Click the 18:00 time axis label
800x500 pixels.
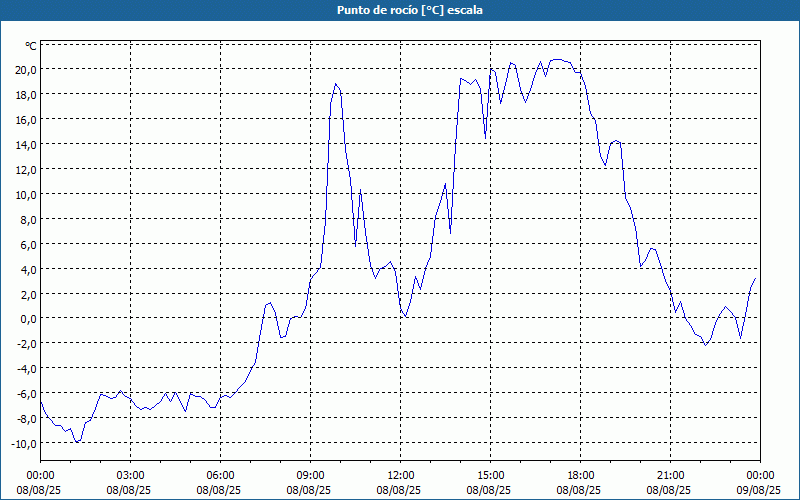tap(580, 475)
